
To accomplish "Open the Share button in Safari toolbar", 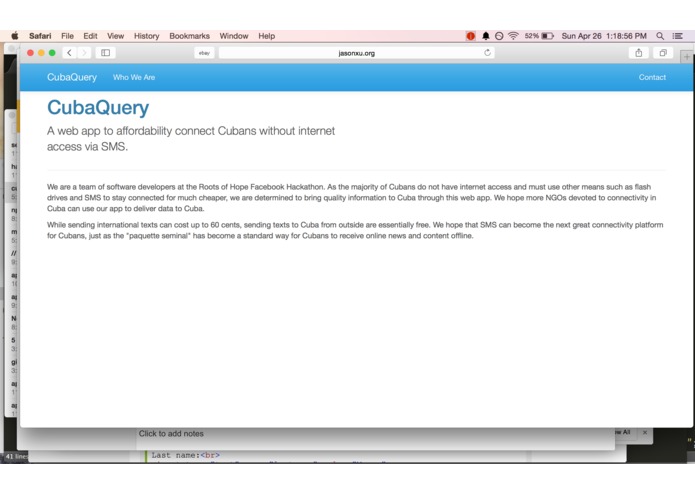I will (x=639, y=53).
